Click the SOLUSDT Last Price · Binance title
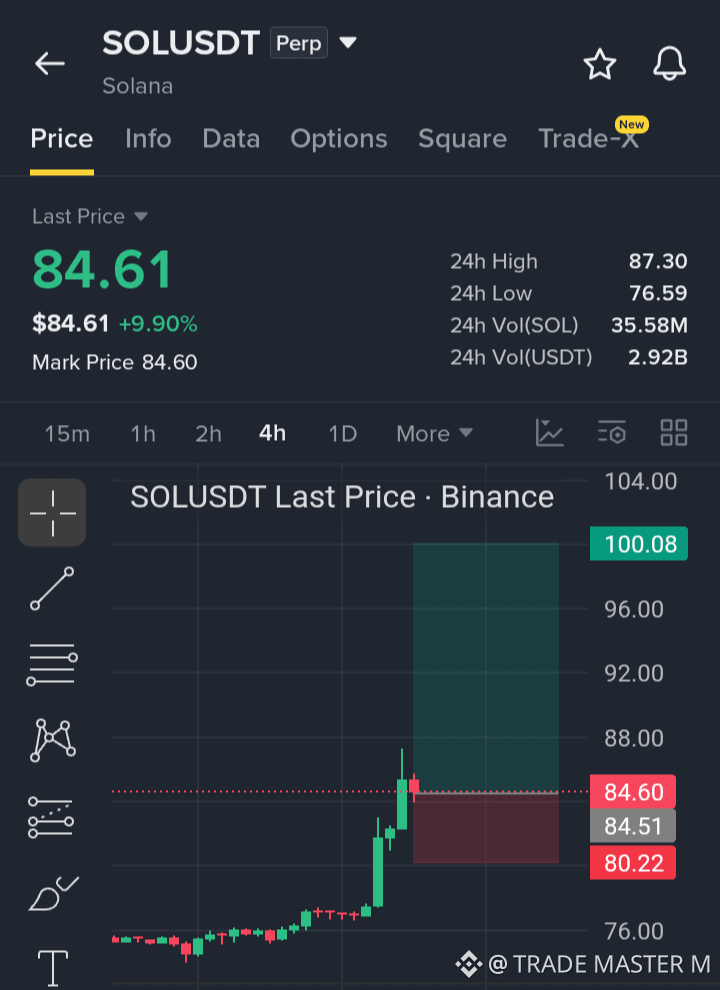 tap(342, 497)
